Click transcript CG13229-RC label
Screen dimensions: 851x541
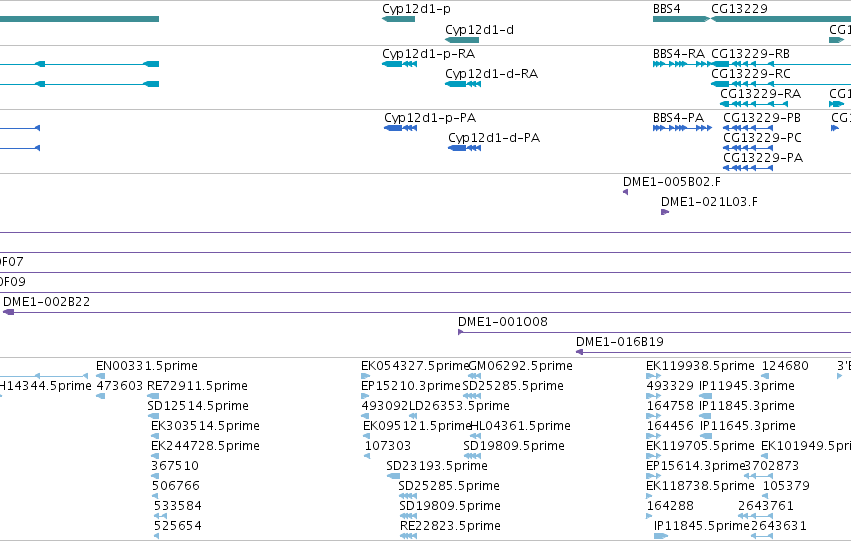pos(751,74)
